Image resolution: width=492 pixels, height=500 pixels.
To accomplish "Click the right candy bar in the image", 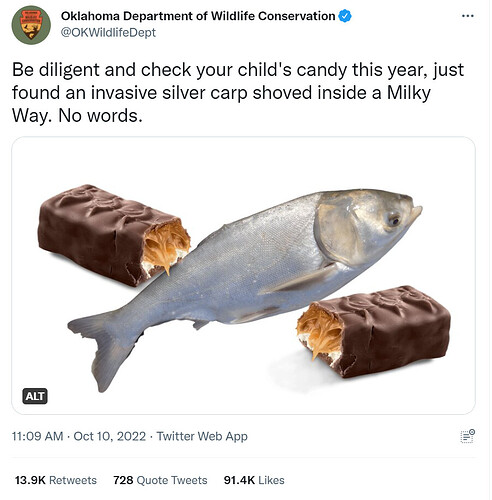I will [374, 331].
